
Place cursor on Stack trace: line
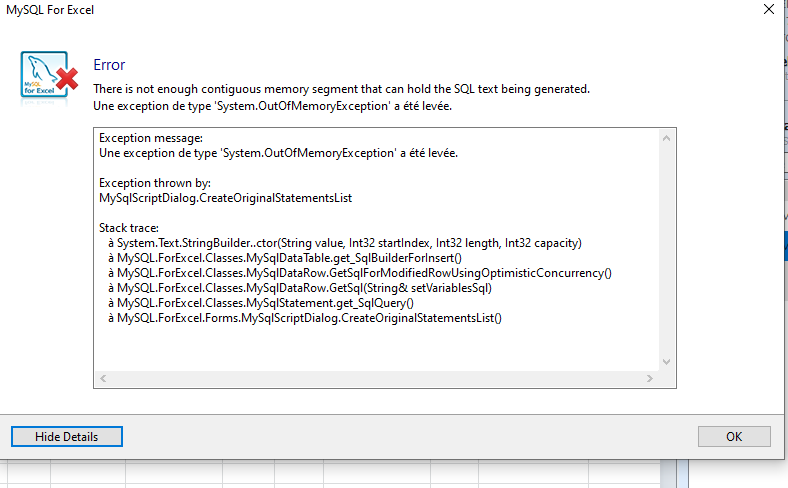(129, 228)
